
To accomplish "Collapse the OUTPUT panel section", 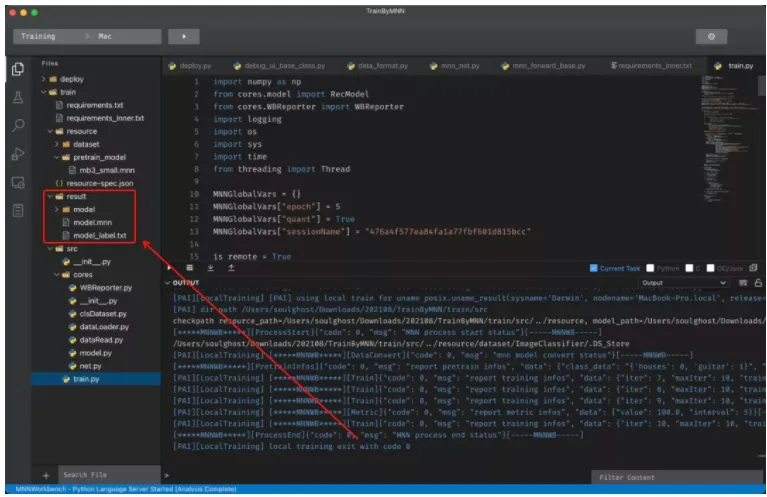I will tap(168, 283).
